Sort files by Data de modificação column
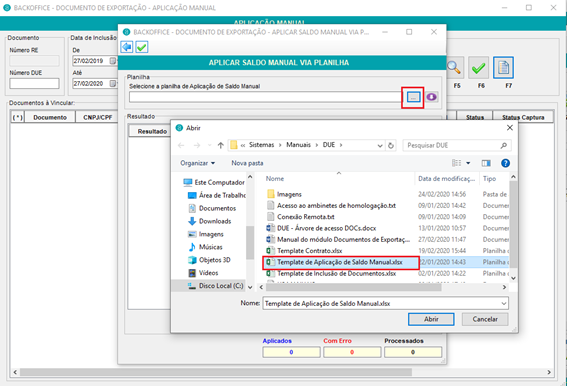 (447, 179)
